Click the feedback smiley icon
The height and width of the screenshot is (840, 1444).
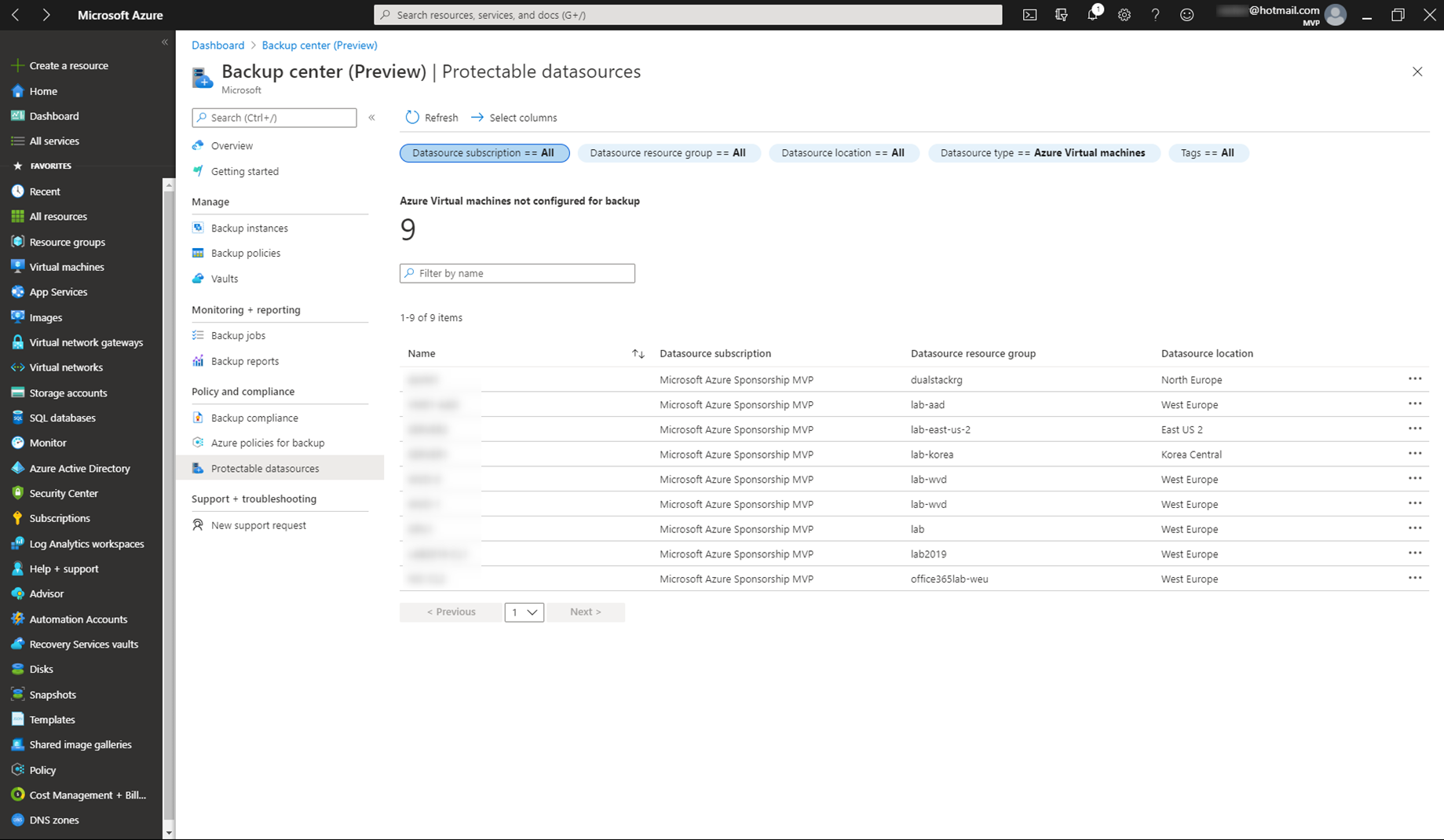tap(1186, 15)
